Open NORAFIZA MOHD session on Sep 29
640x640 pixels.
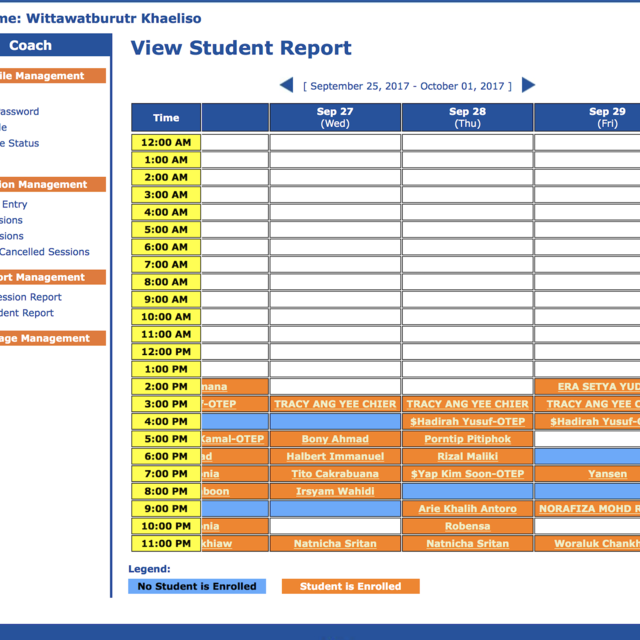click(589, 509)
